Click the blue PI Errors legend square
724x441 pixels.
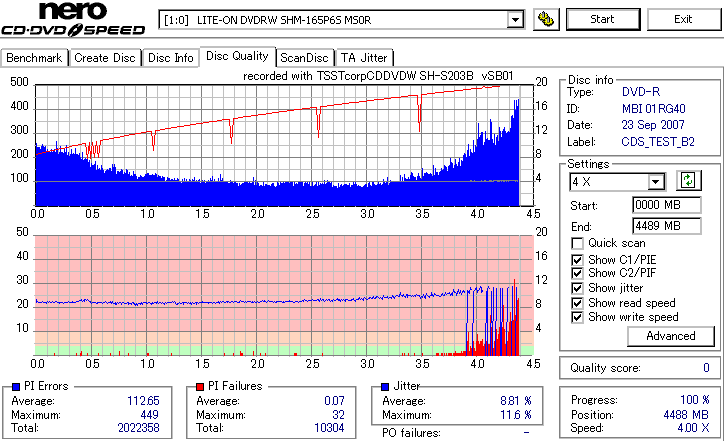[x=16, y=387]
